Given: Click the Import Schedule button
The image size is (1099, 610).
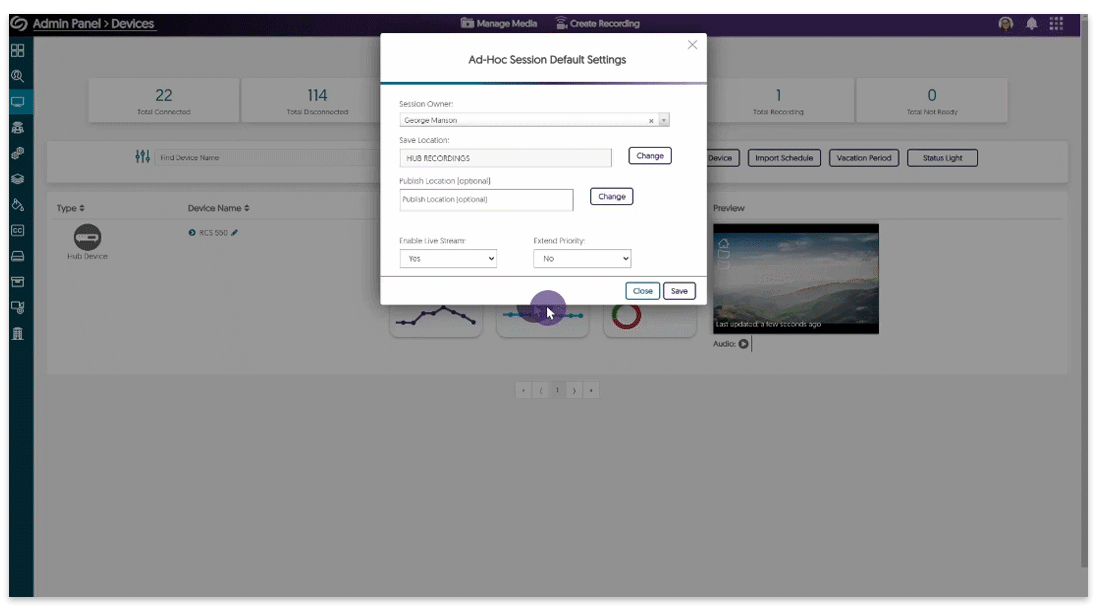Looking at the screenshot, I should click(784, 157).
